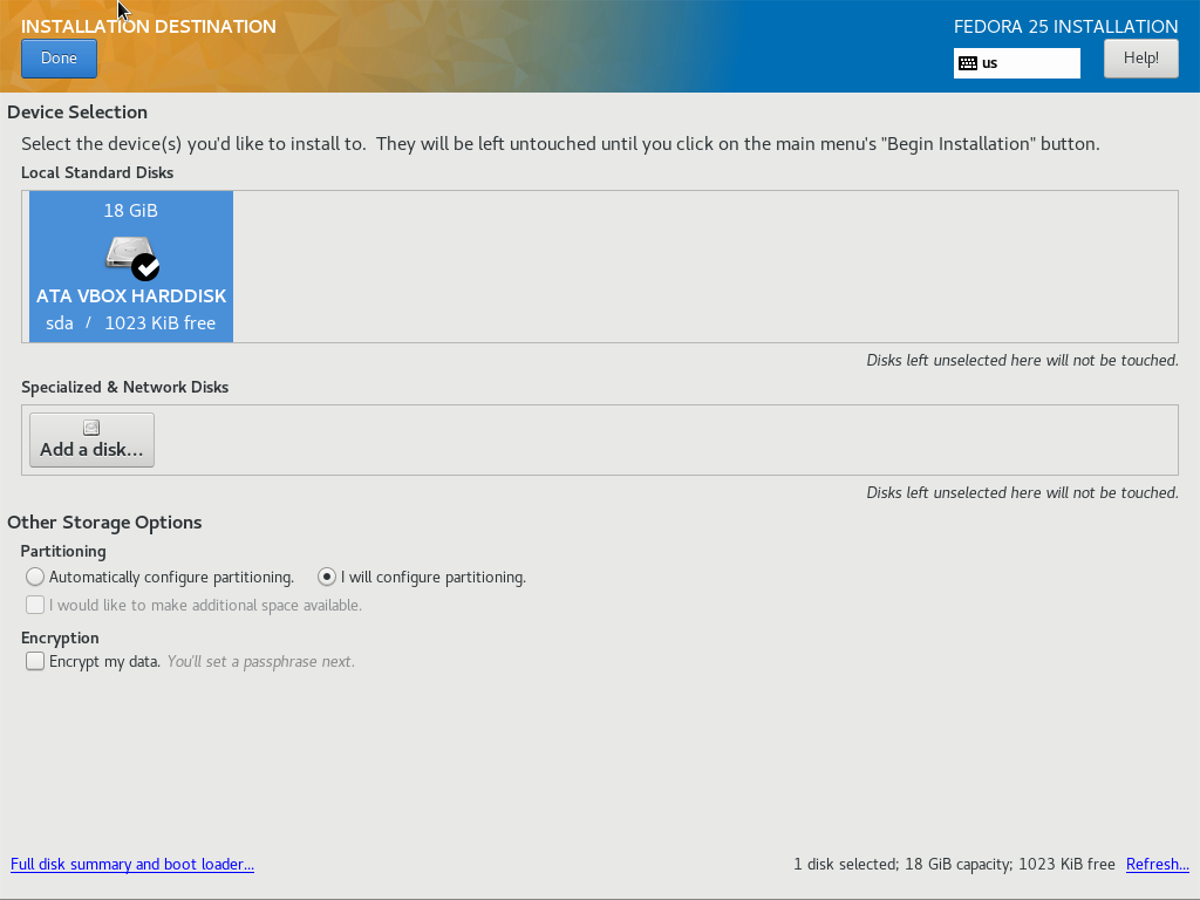Screen dimensions: 1200x900
Task: Click the INSTALLATION DESTINATION heading
Action: tap(149, 27)
